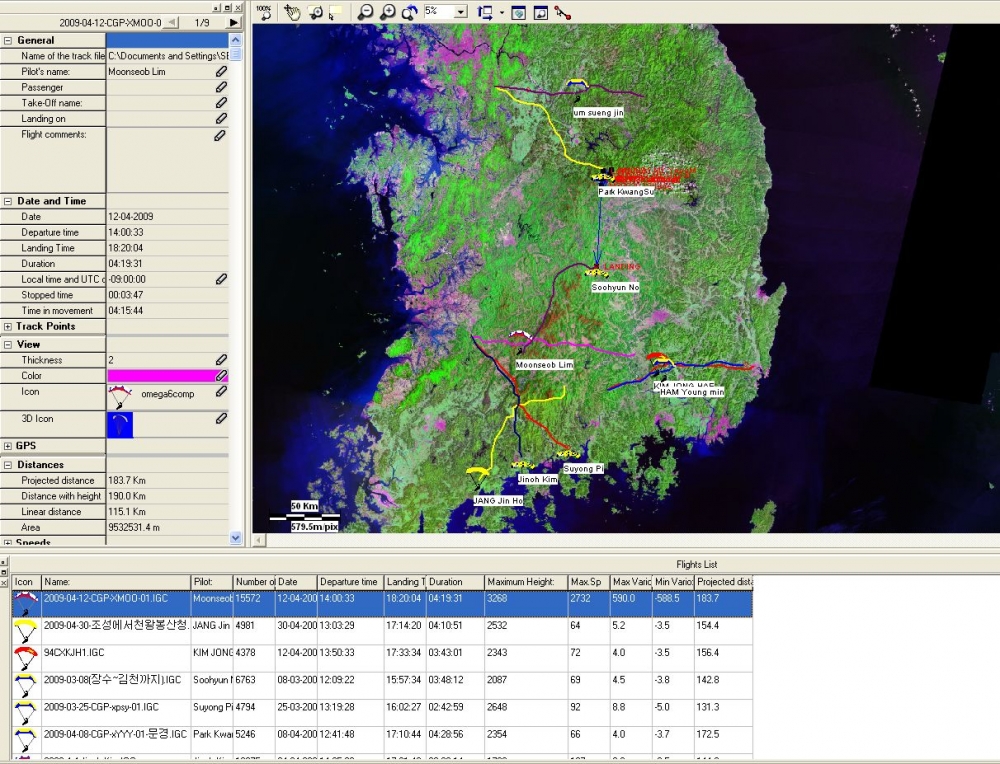1000x764 pixels.
Task: Click the zoom window selection tool
Action: 315,12
